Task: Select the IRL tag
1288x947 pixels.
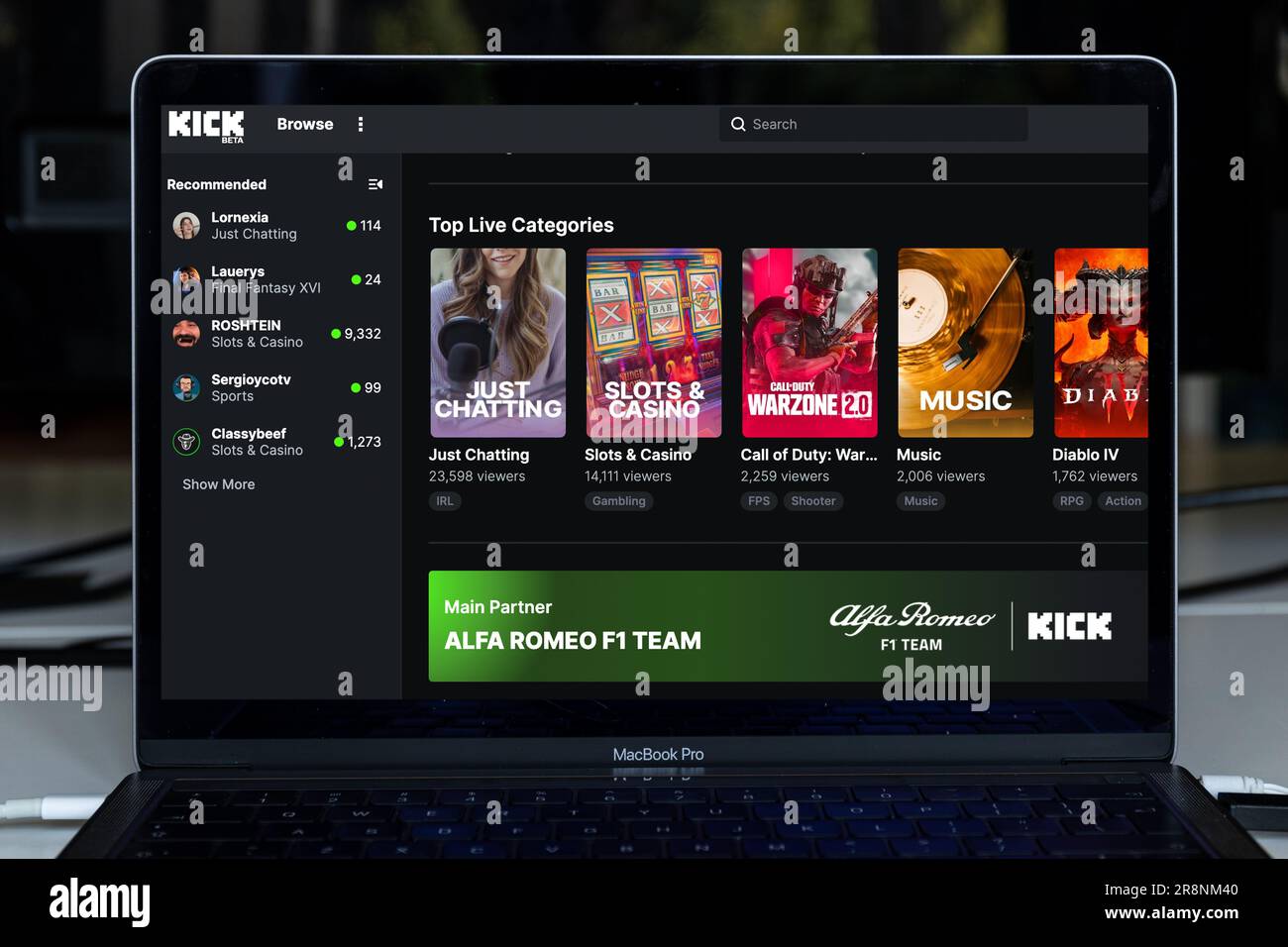Action: coord(445,501)
